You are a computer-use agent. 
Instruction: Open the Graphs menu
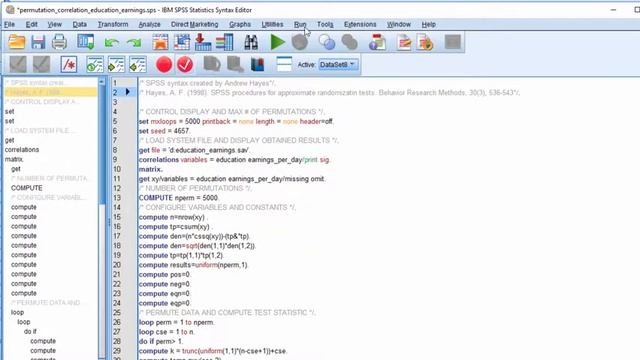(240, 24)
